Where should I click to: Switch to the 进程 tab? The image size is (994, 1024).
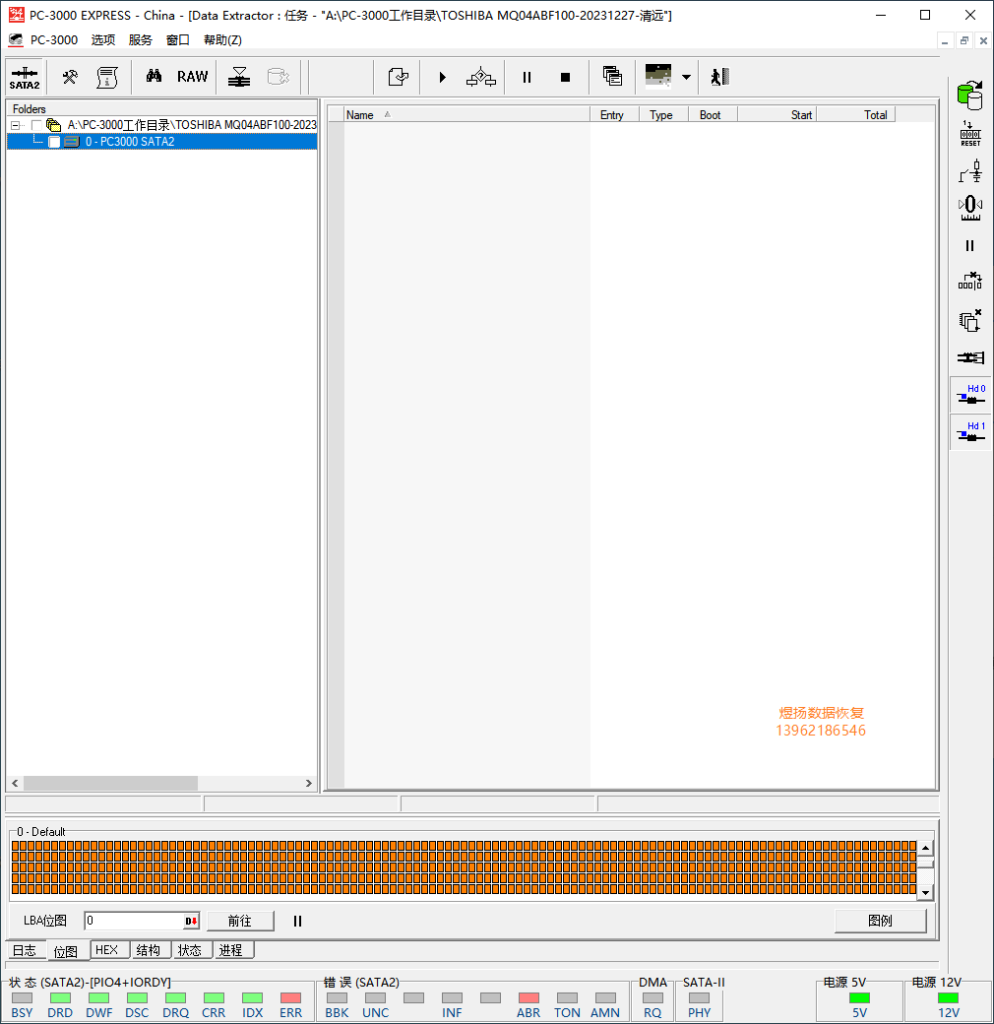231,950
